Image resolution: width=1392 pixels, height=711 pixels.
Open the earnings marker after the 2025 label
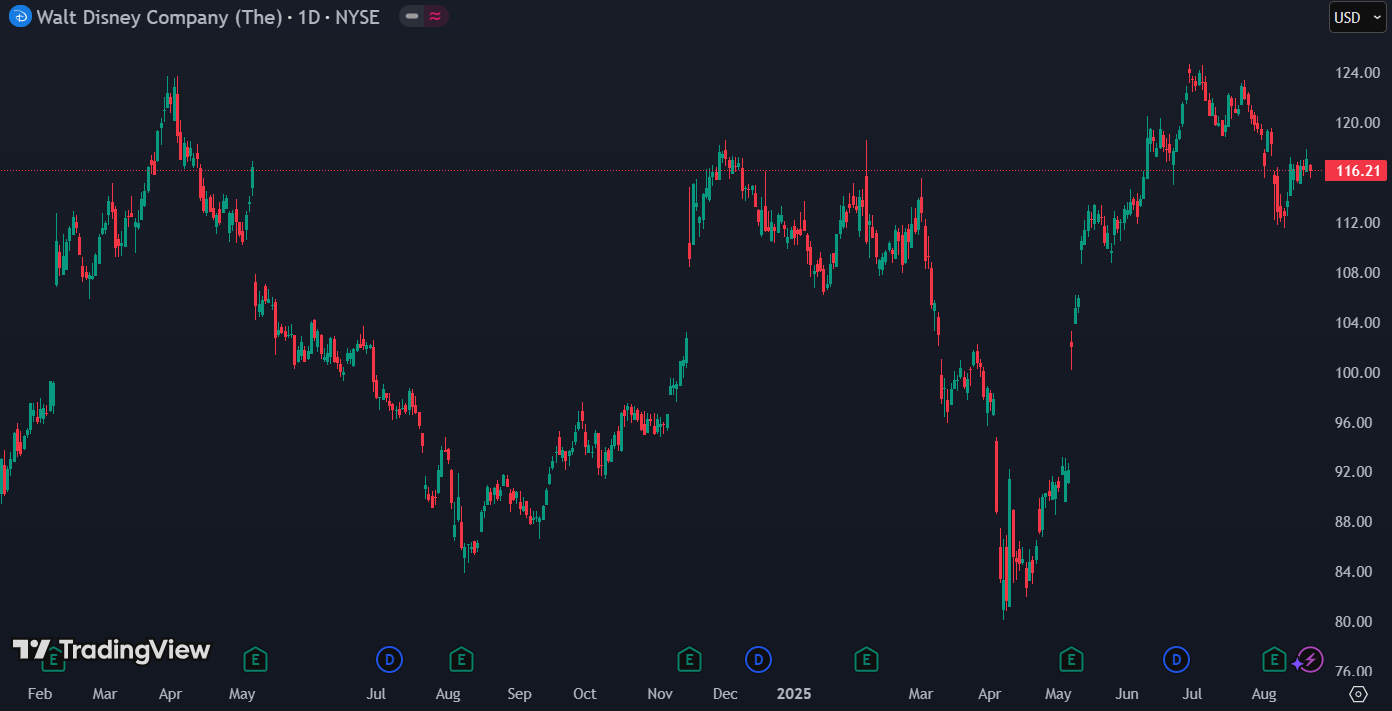866,659
